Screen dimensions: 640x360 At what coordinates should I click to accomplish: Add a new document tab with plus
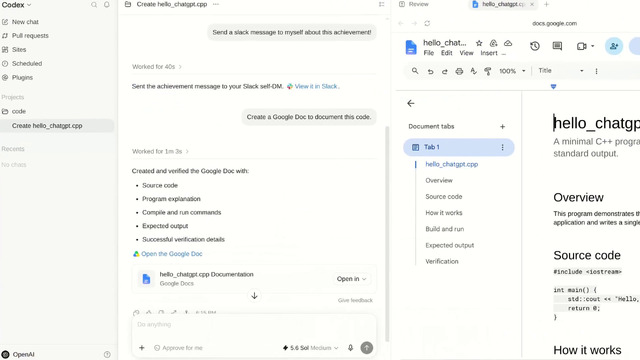[502, 127]
